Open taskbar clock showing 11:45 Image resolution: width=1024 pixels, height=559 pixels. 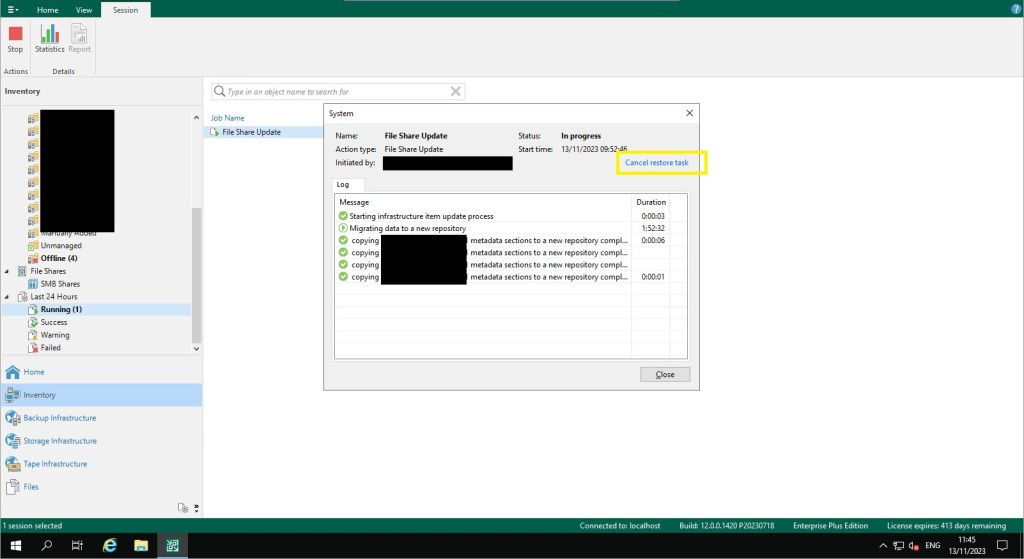[967, 545]
